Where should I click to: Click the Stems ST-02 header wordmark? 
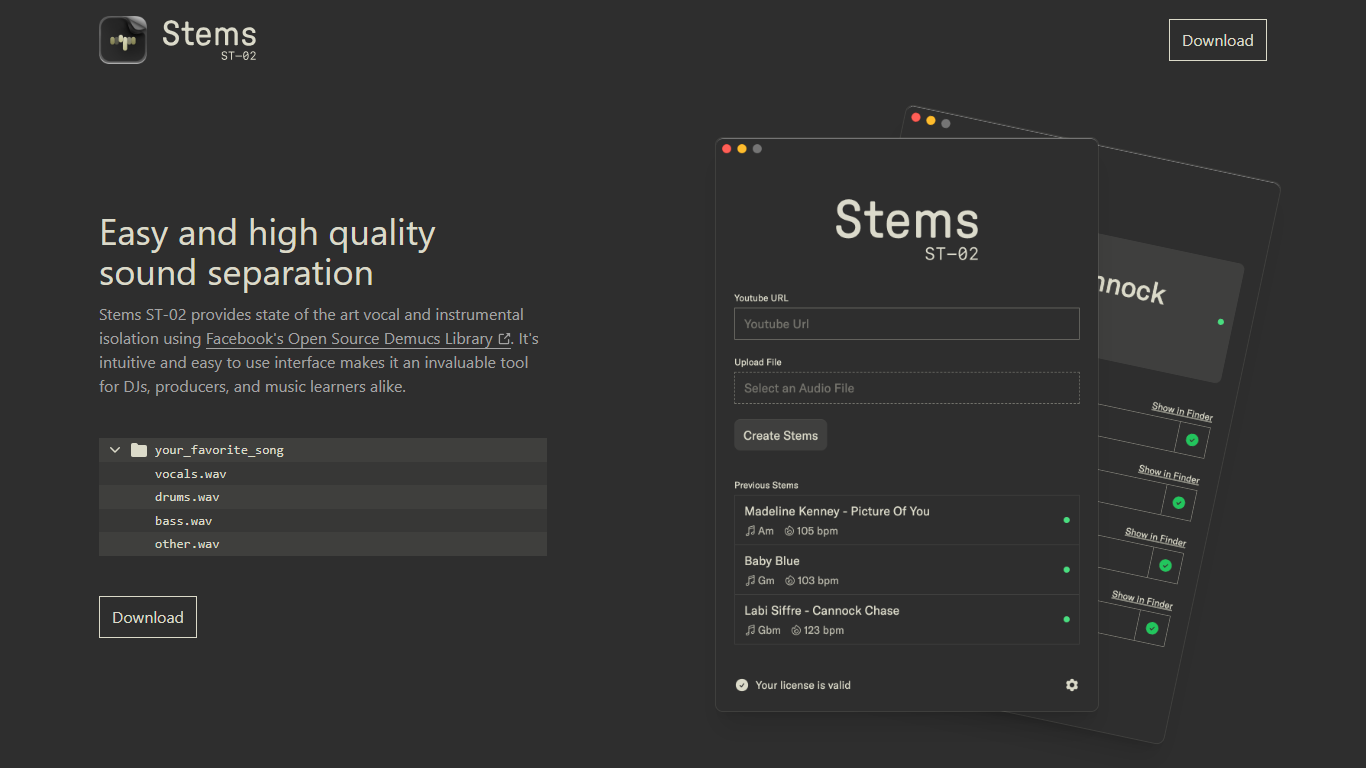(x=209, y=40)
